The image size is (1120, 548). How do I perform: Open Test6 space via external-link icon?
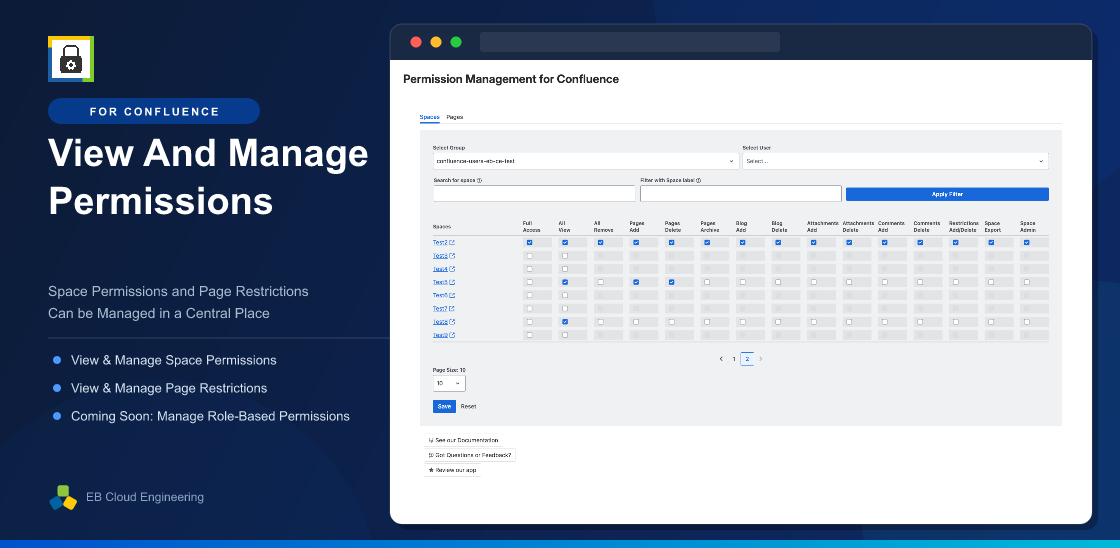coord(452,295)
